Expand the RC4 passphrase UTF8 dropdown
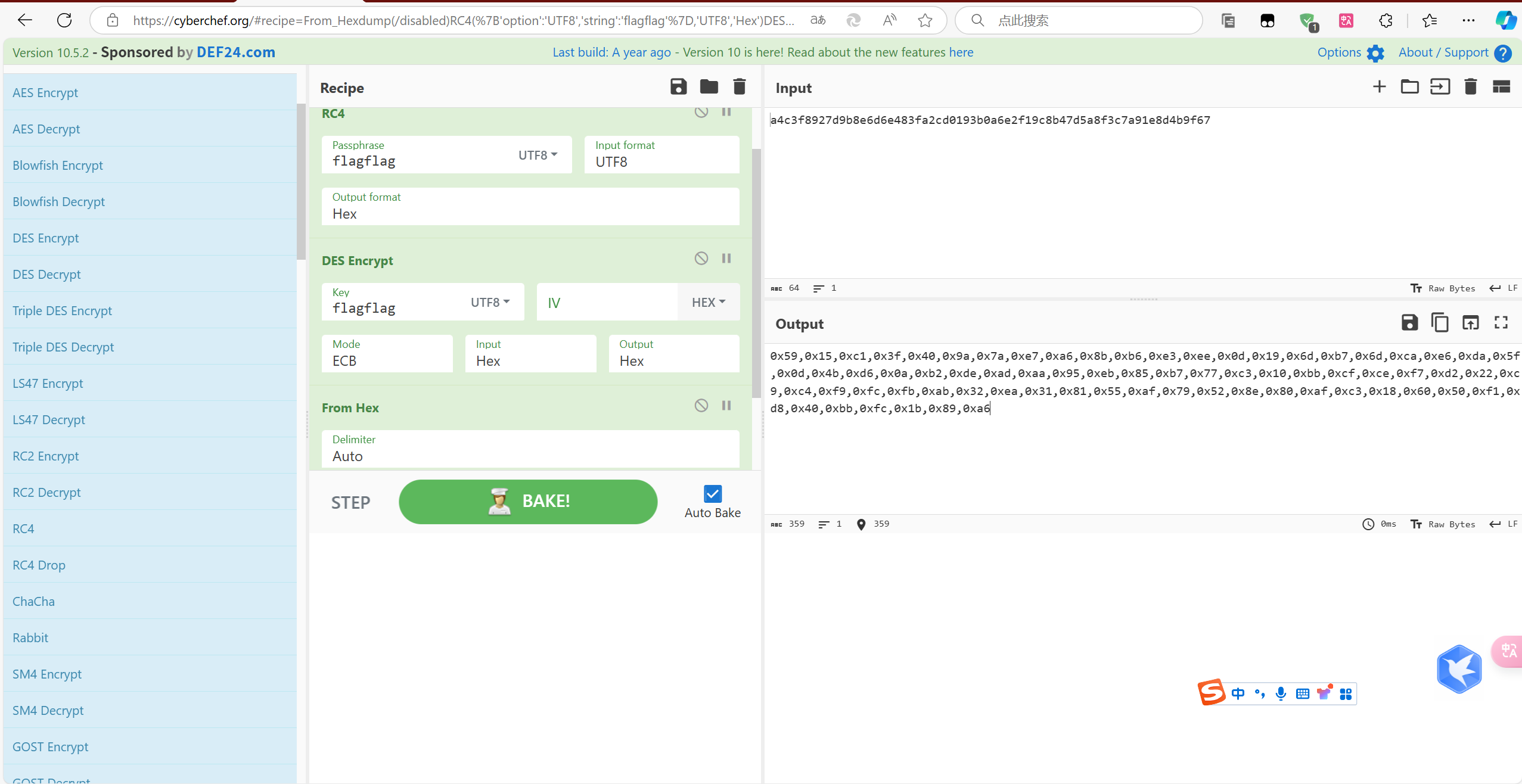The width and height of the screenshot is (1522, 784). [538, 155]
